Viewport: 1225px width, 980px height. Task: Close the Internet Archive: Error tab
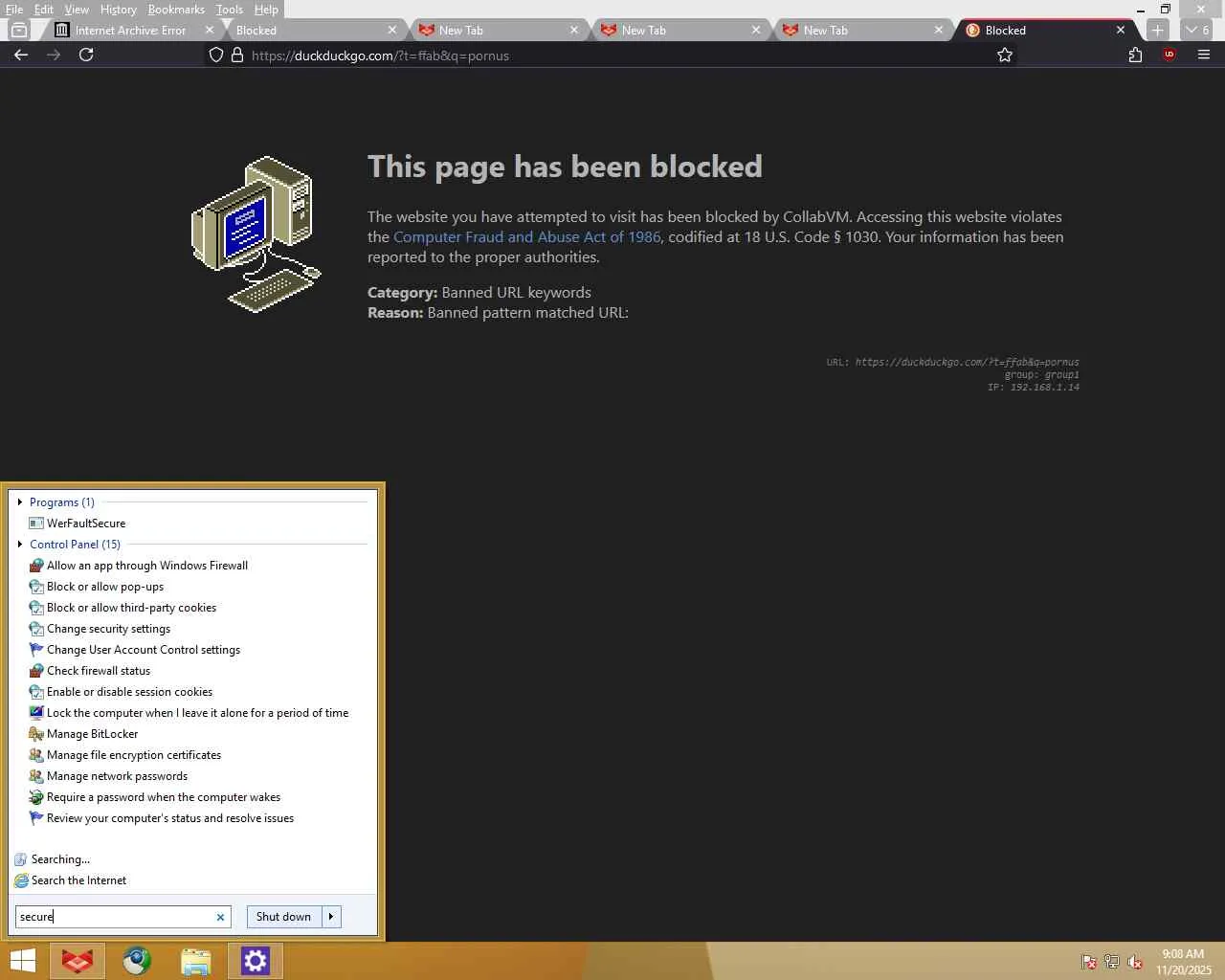[210, 31]
